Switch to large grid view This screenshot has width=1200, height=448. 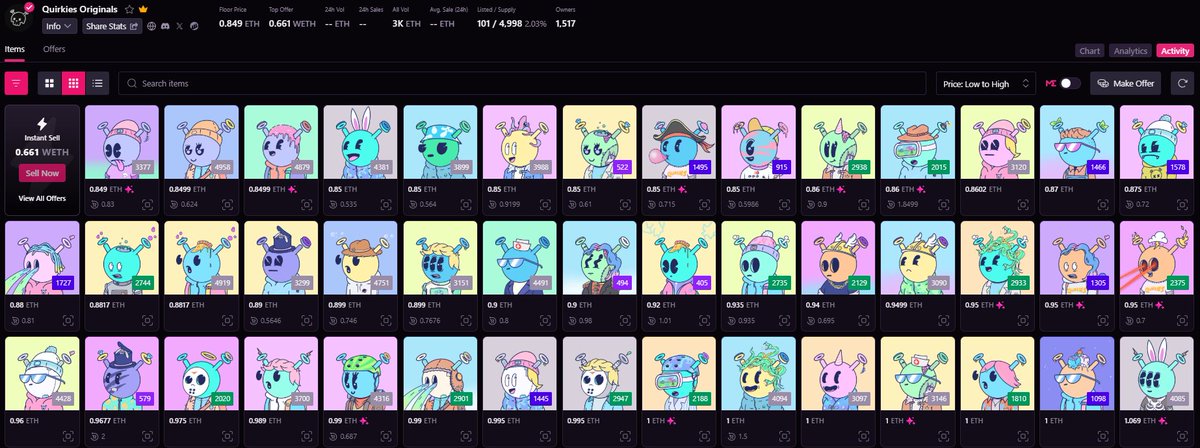pyautogui.click(x=49, y=83)
